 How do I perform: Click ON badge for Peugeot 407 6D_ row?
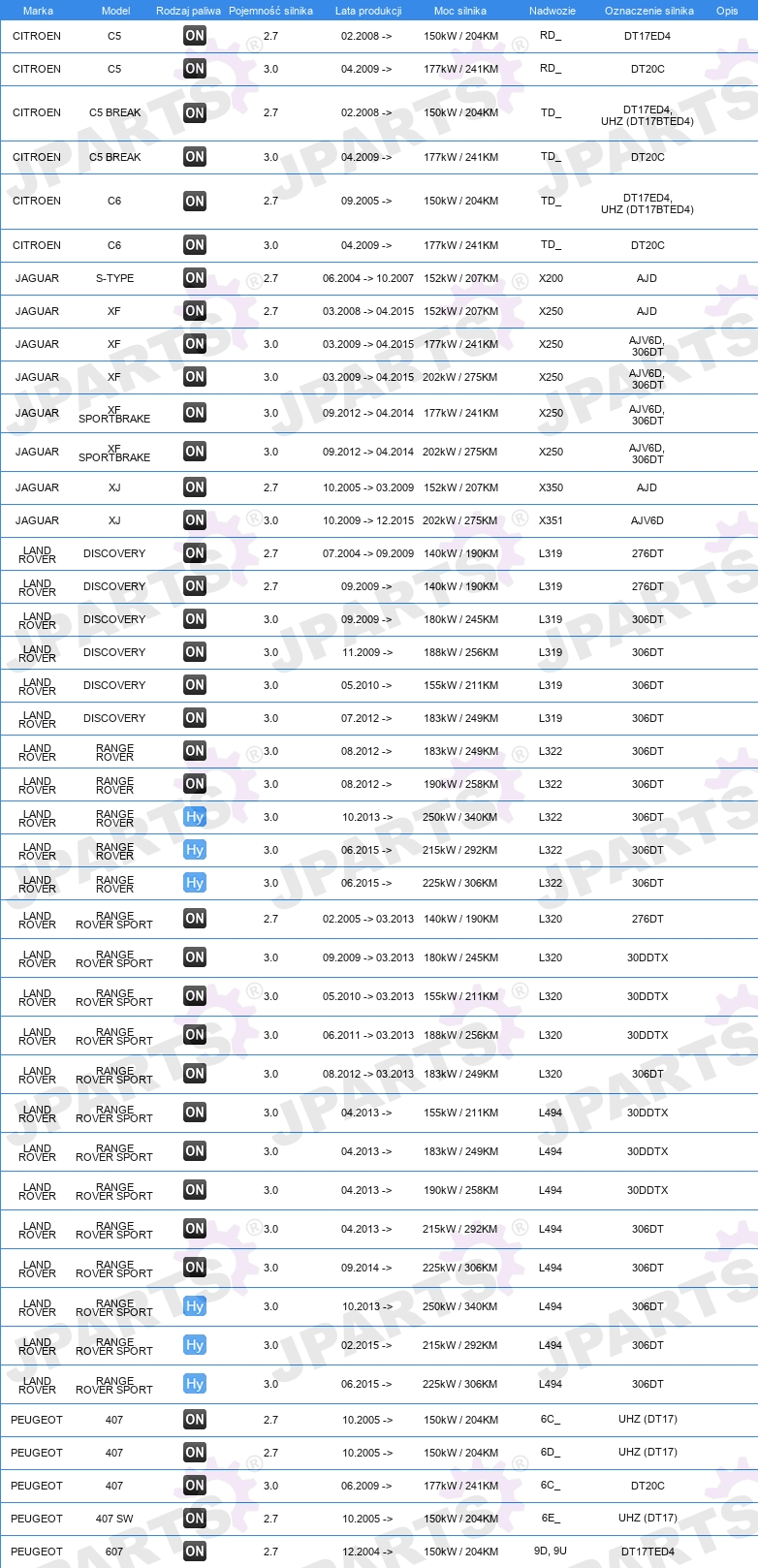(195, 1453)
